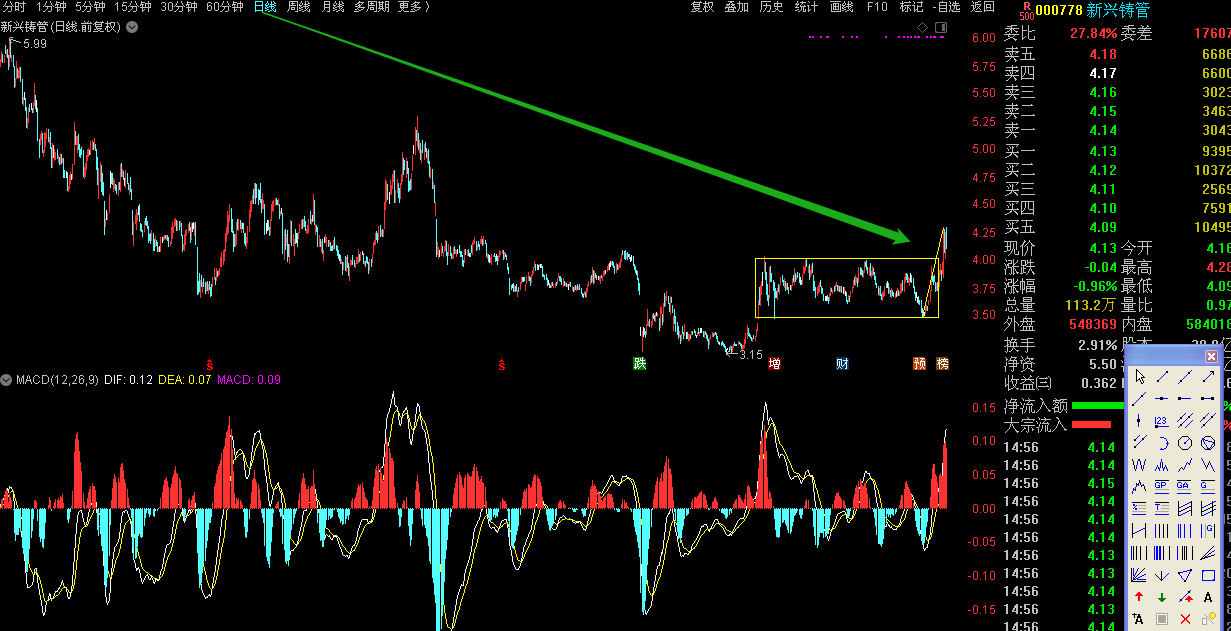The image size is (1231, 631).
Task: Click stock code 000778 in header
Action: point(1058,11)
